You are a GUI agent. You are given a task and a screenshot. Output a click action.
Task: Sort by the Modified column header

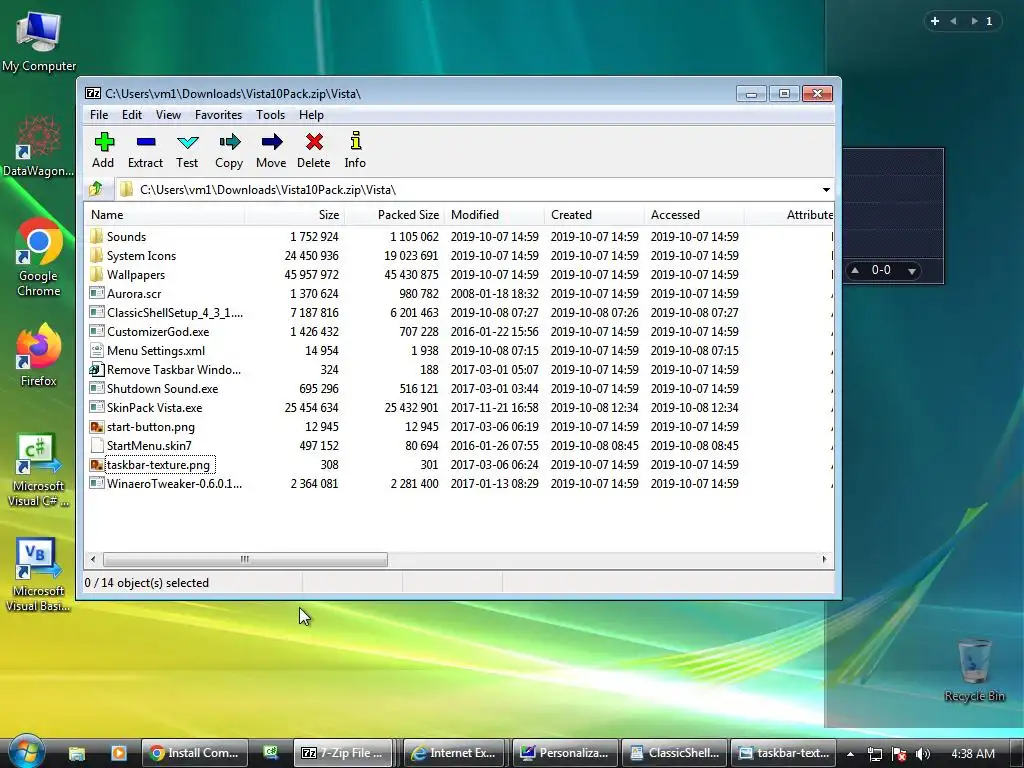point(494,215)
